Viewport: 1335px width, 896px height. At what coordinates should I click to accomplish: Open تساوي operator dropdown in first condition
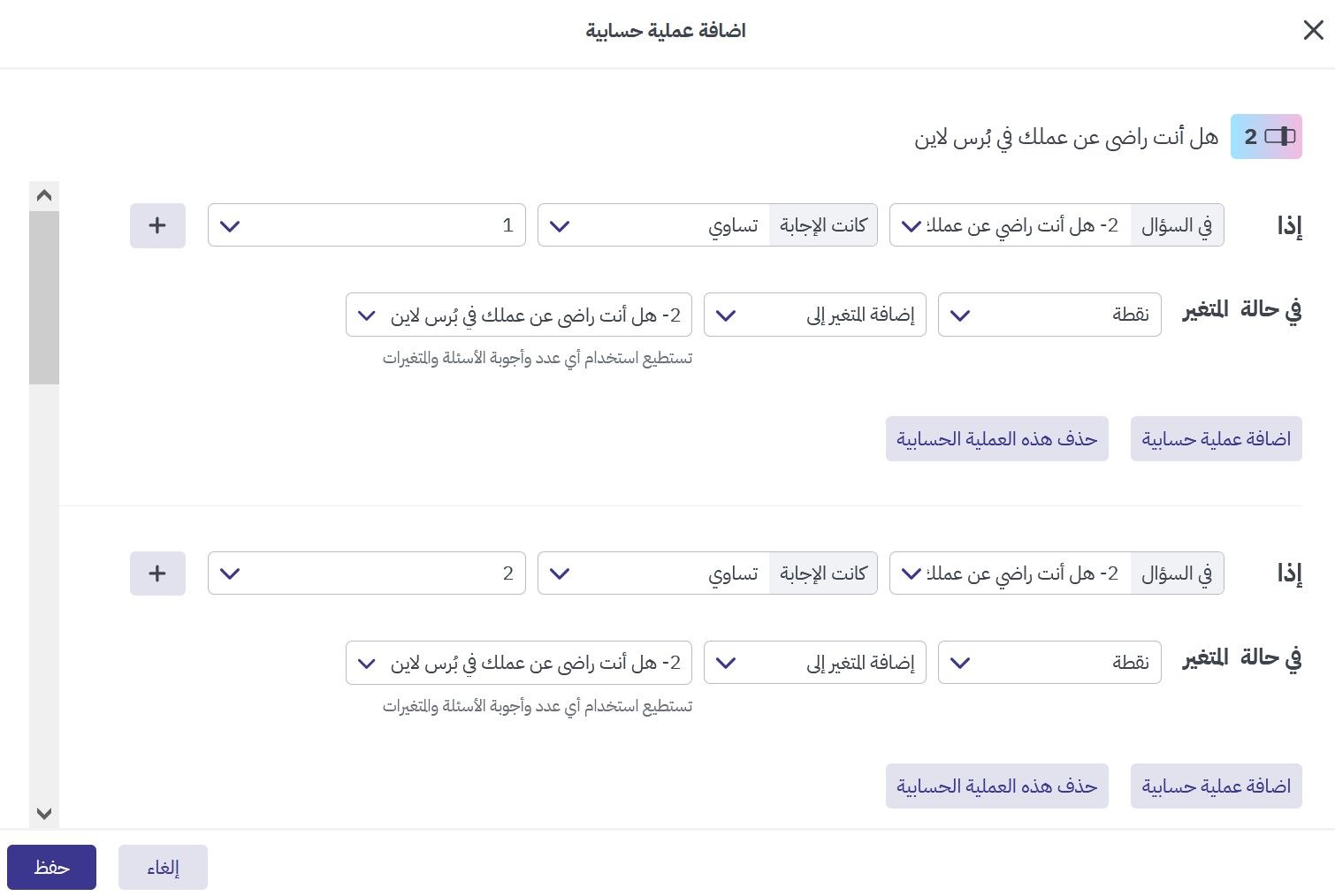pyautogui.click(x=654, y=225)
